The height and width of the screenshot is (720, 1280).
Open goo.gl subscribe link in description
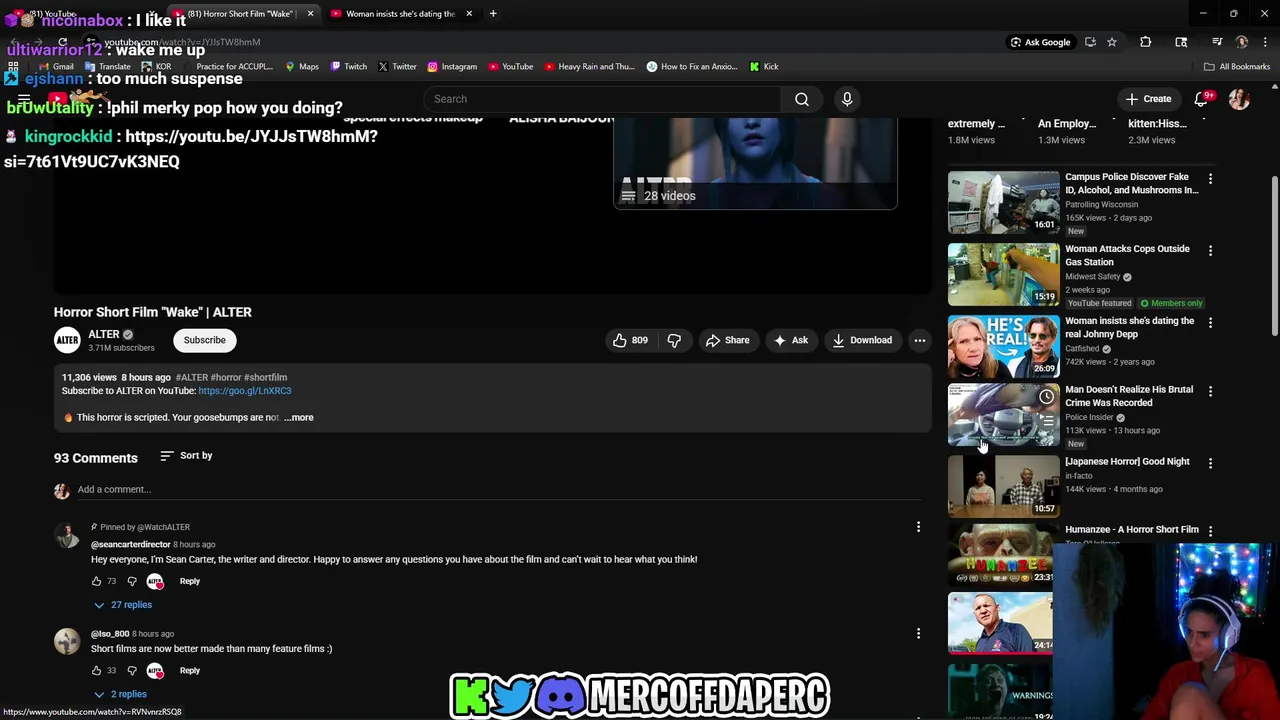pos(245,391)
